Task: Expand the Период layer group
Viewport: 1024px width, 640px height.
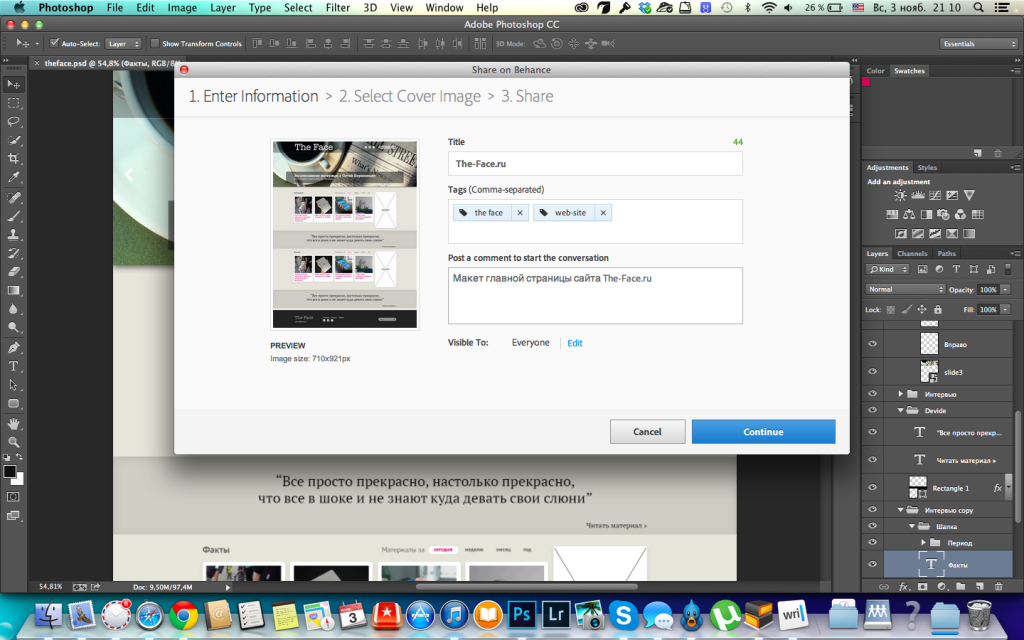Action: tap(923, 542)
